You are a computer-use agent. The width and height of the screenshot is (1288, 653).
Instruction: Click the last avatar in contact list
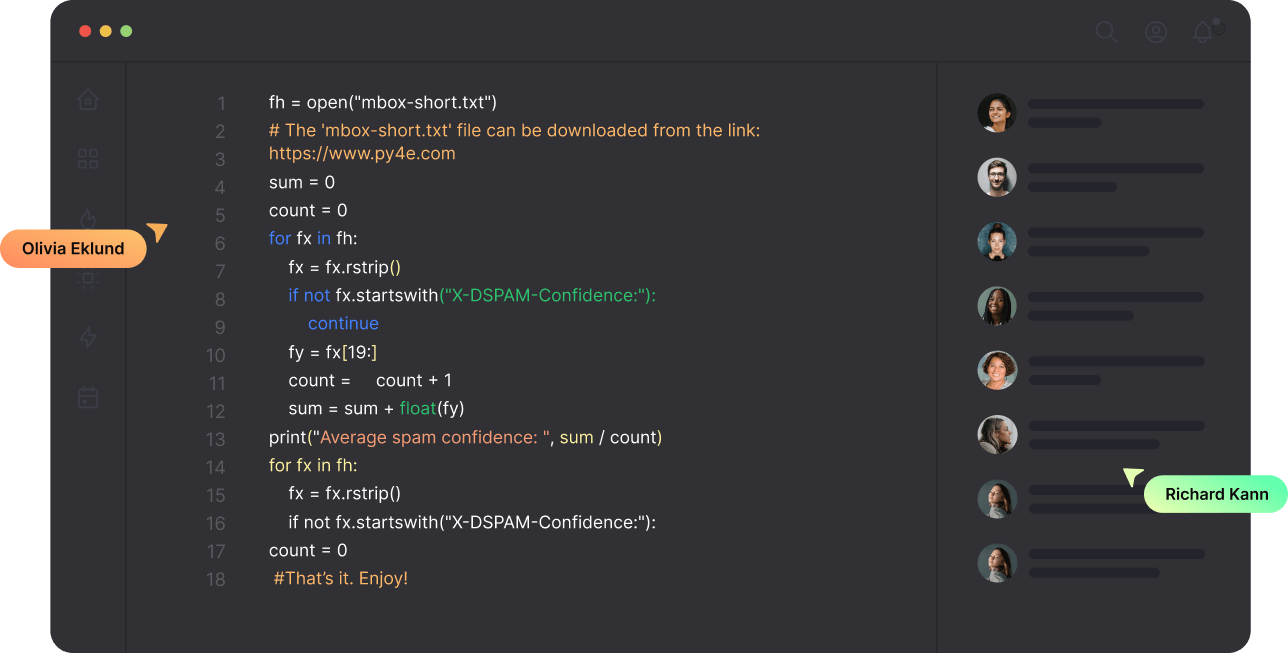pos(997,563)
